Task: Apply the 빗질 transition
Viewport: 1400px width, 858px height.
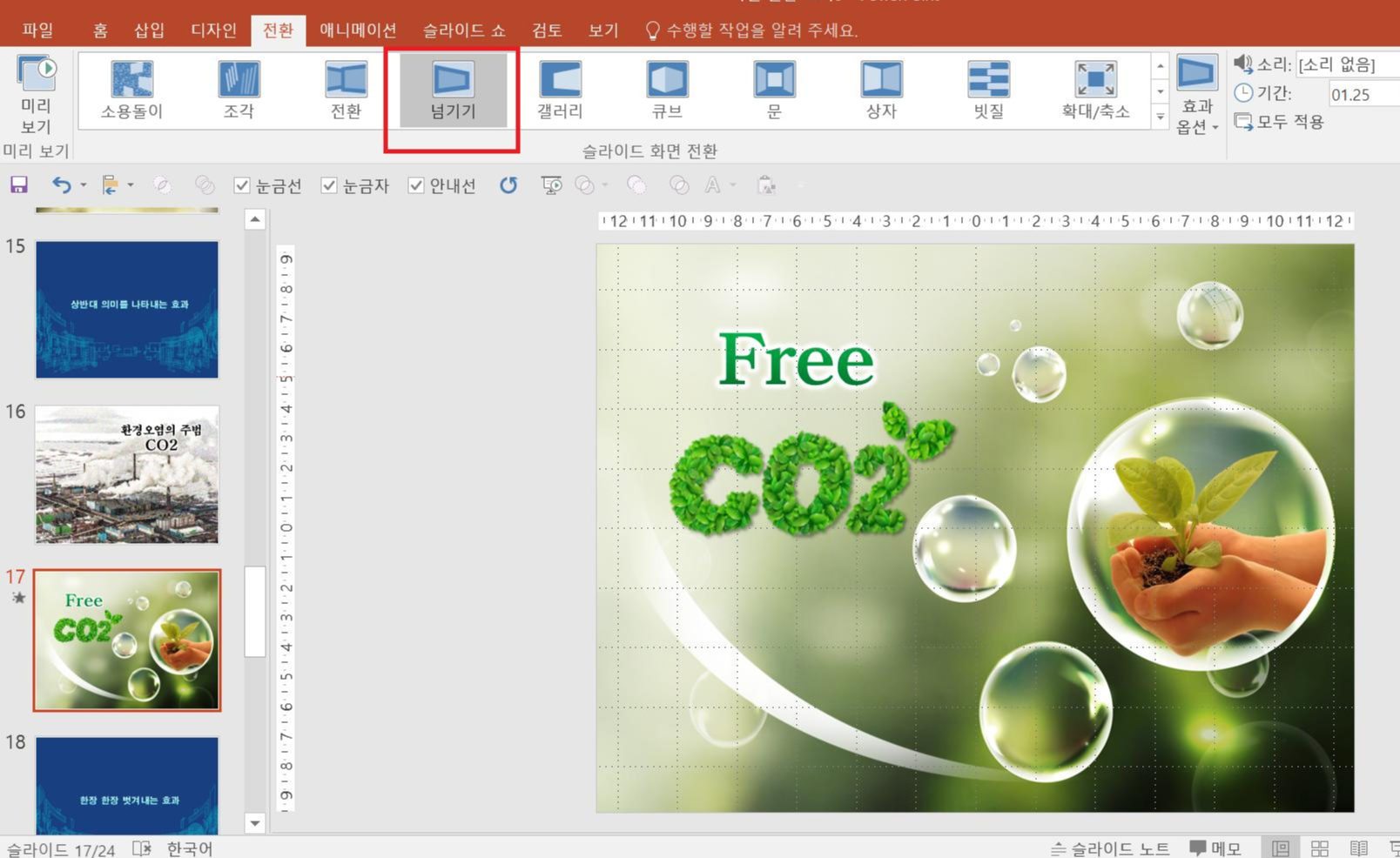Action: [x=988, y=90]
